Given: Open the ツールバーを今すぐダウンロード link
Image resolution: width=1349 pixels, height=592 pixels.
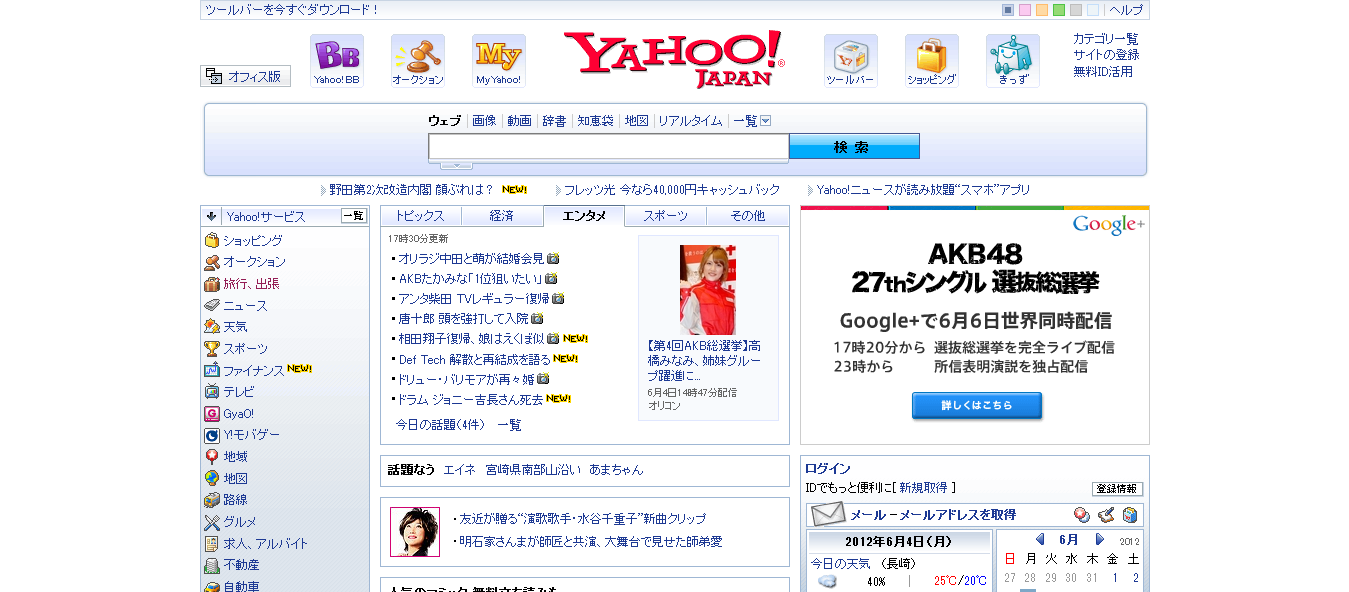Looking at the screenshot, I should pyautogui.click(x=292, y=10).
